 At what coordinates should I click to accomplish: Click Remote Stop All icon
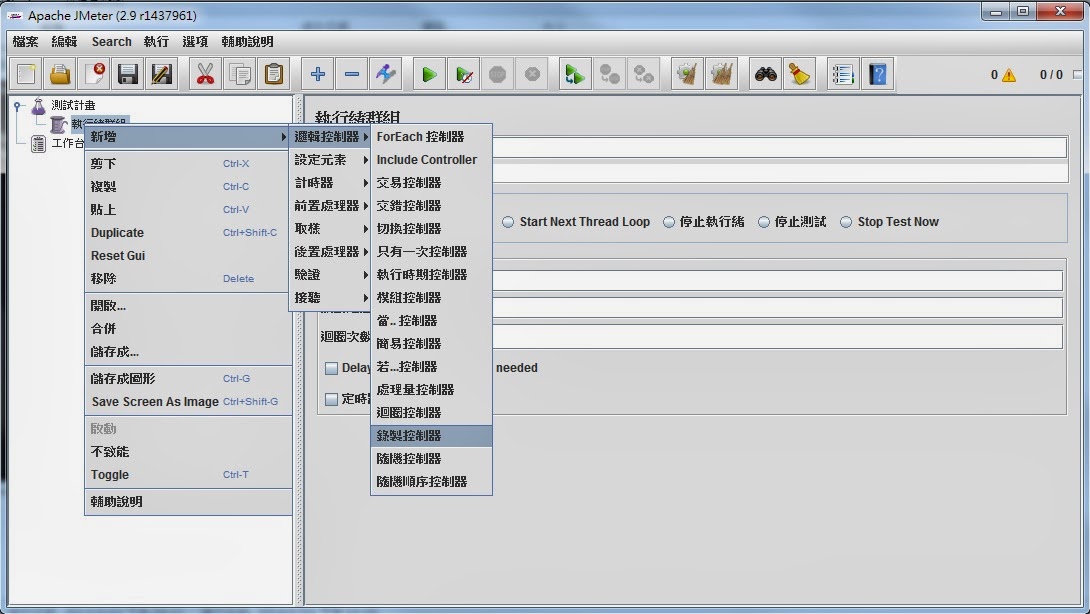(x=610, y=74)
